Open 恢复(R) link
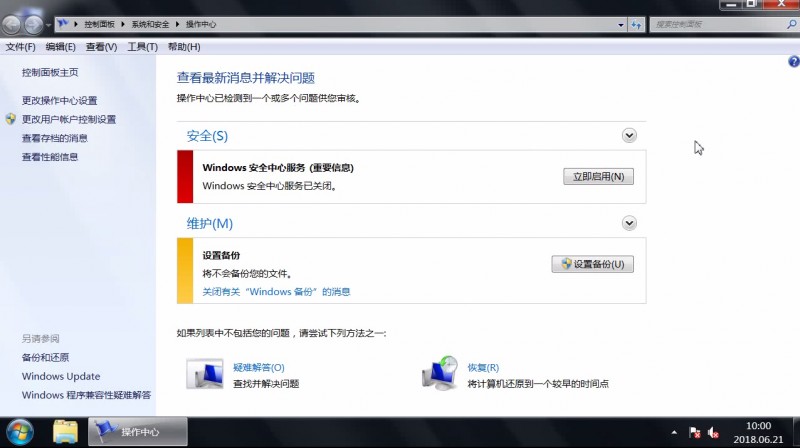Image resolution: width=800 pixels, height=448 pixels. [x=483, y=367]
